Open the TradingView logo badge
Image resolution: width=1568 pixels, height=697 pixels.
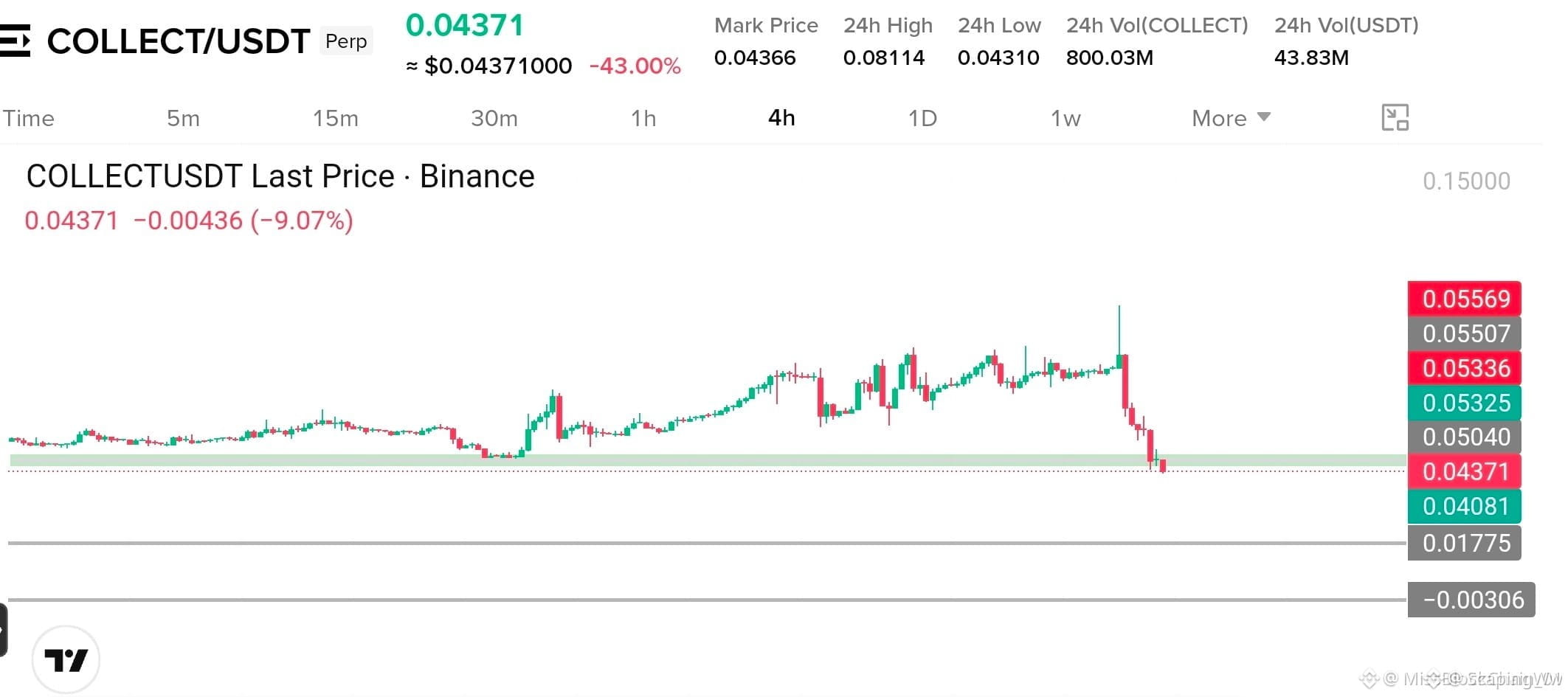tap(66, 659)
